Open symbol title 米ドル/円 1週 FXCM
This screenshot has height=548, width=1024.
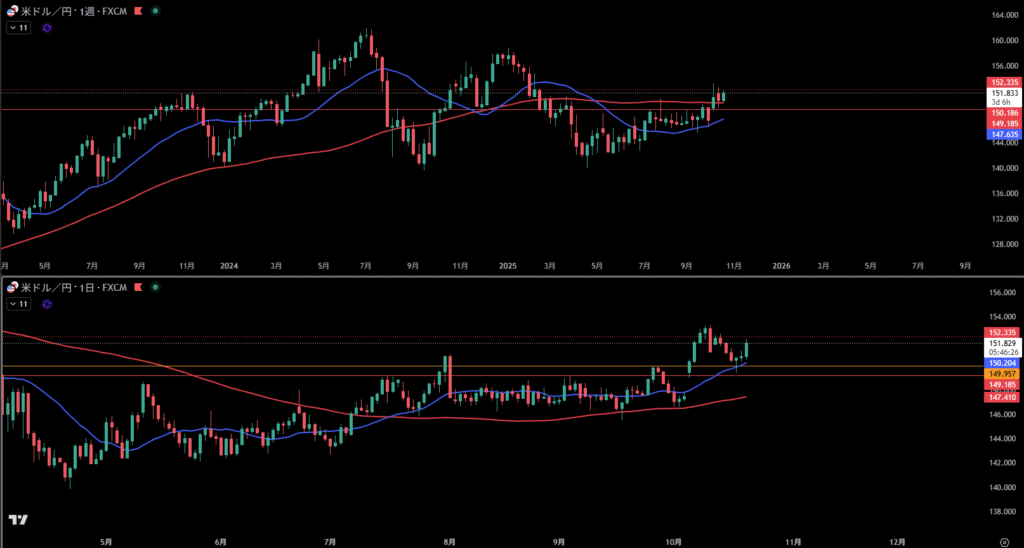click(75, 10)
